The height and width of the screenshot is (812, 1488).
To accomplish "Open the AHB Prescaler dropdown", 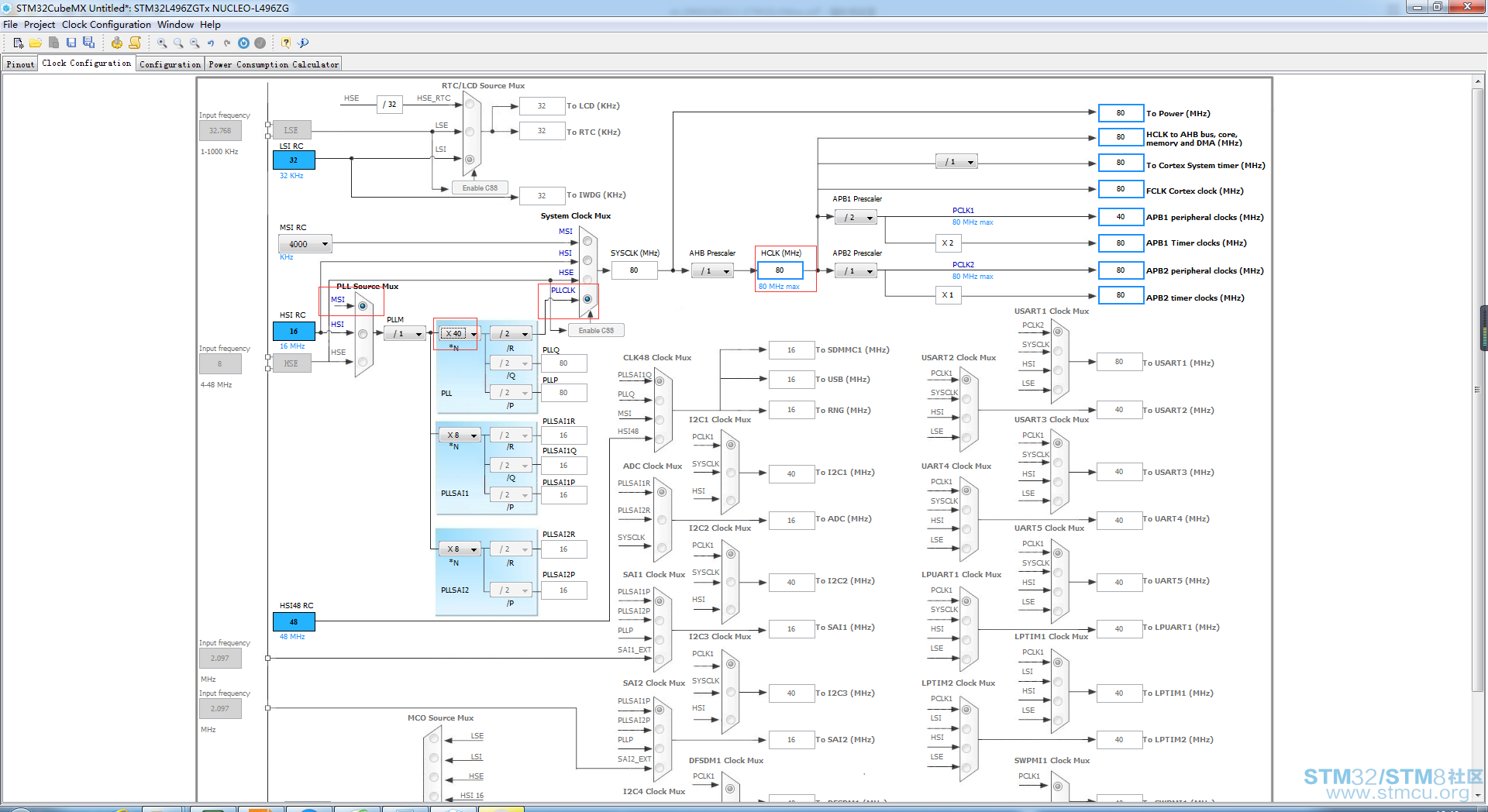I will point(713,271).
